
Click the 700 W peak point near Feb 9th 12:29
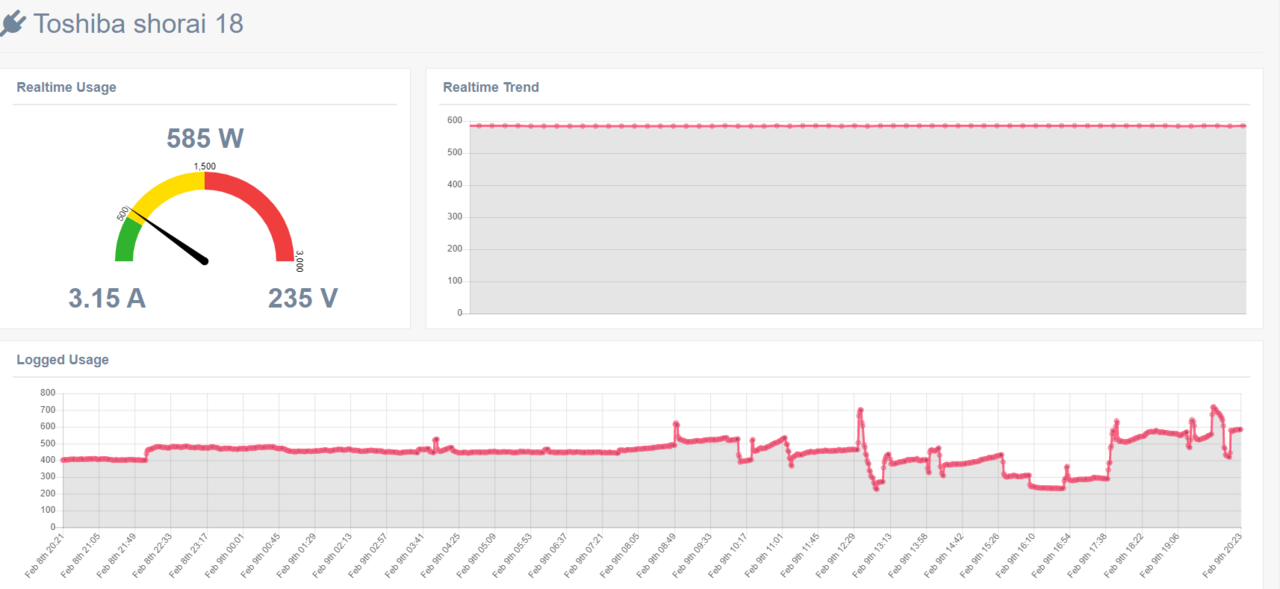[860, 410]
